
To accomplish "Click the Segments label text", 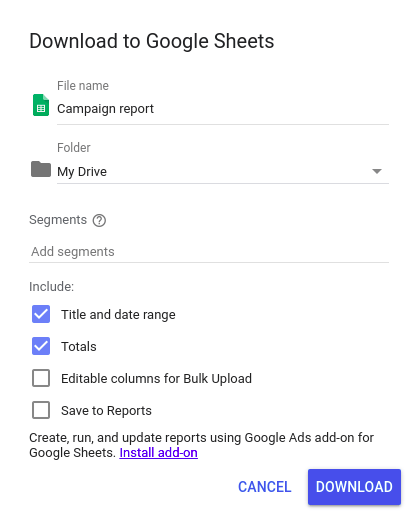I will tap(58, 220).
